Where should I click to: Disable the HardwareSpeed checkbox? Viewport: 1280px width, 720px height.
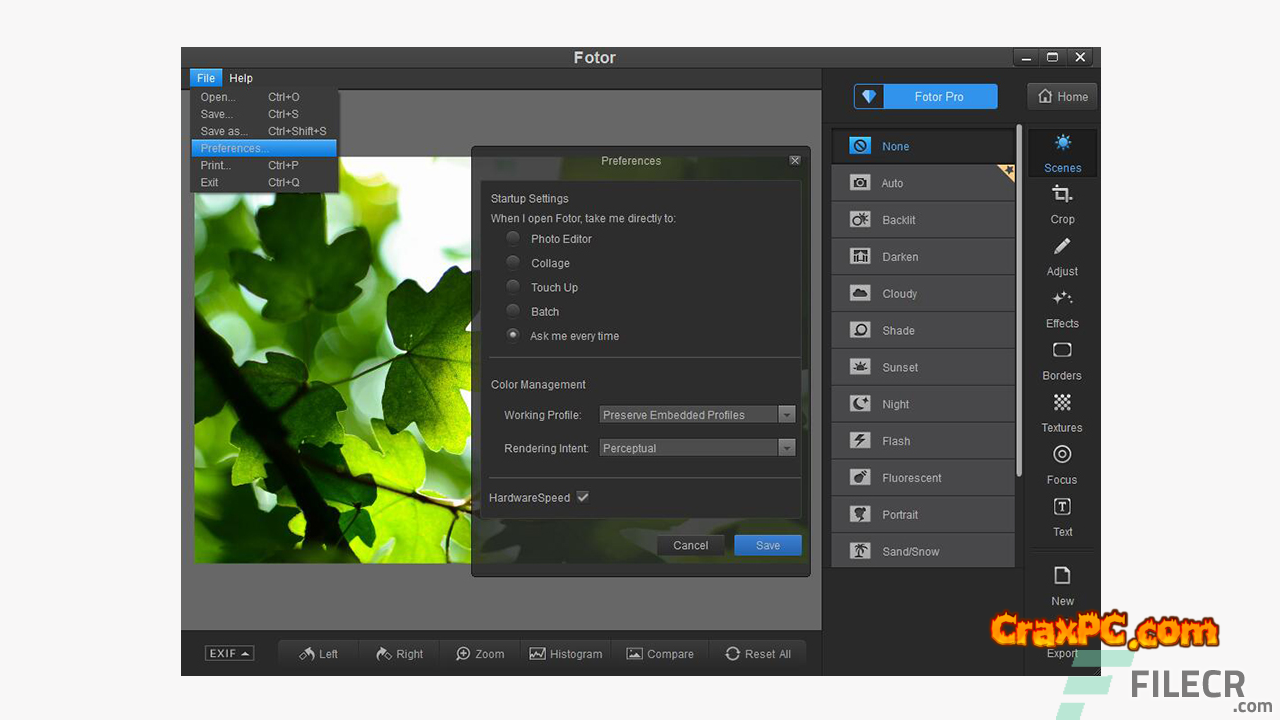coord(582,497)
